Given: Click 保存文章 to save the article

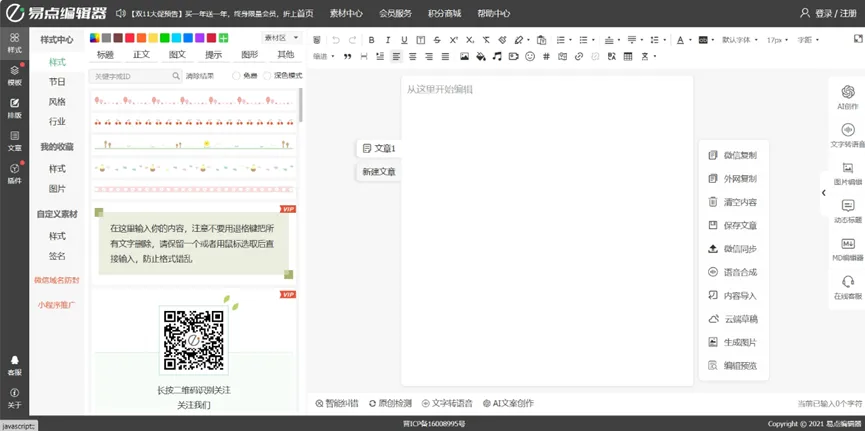Looking at the screenshot, I should [x=733, y=226].
